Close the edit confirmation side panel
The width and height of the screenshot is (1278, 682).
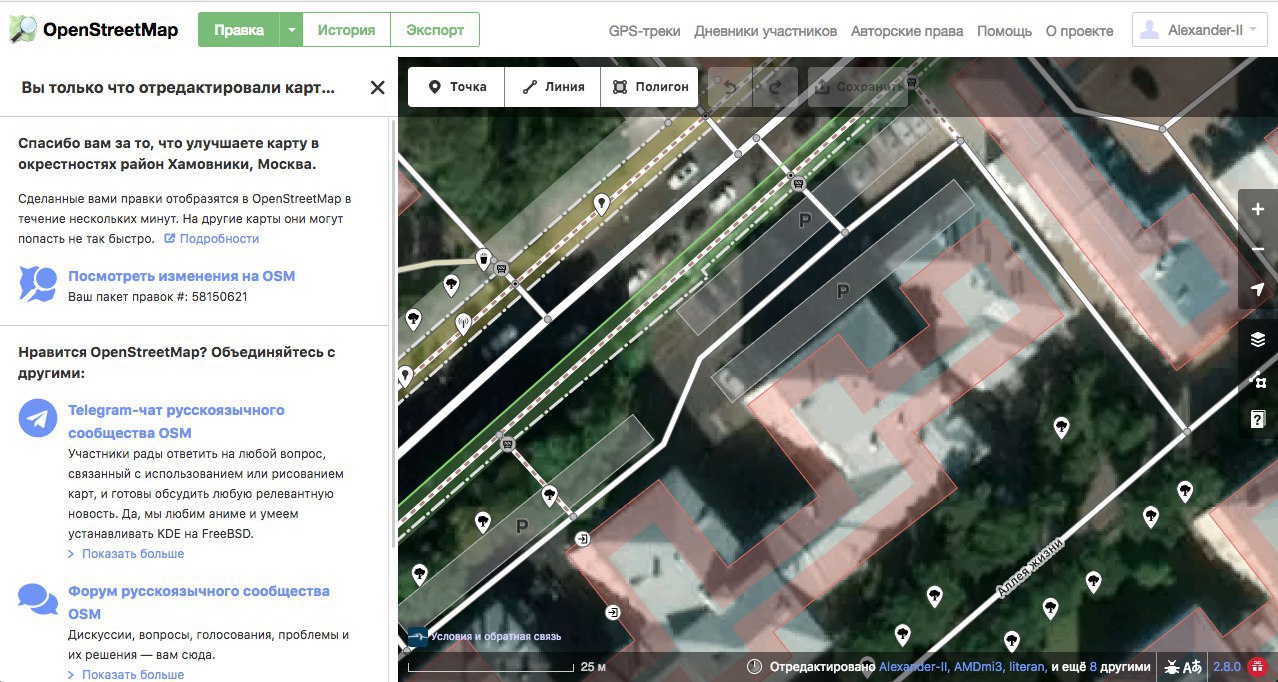click(377, 88)
